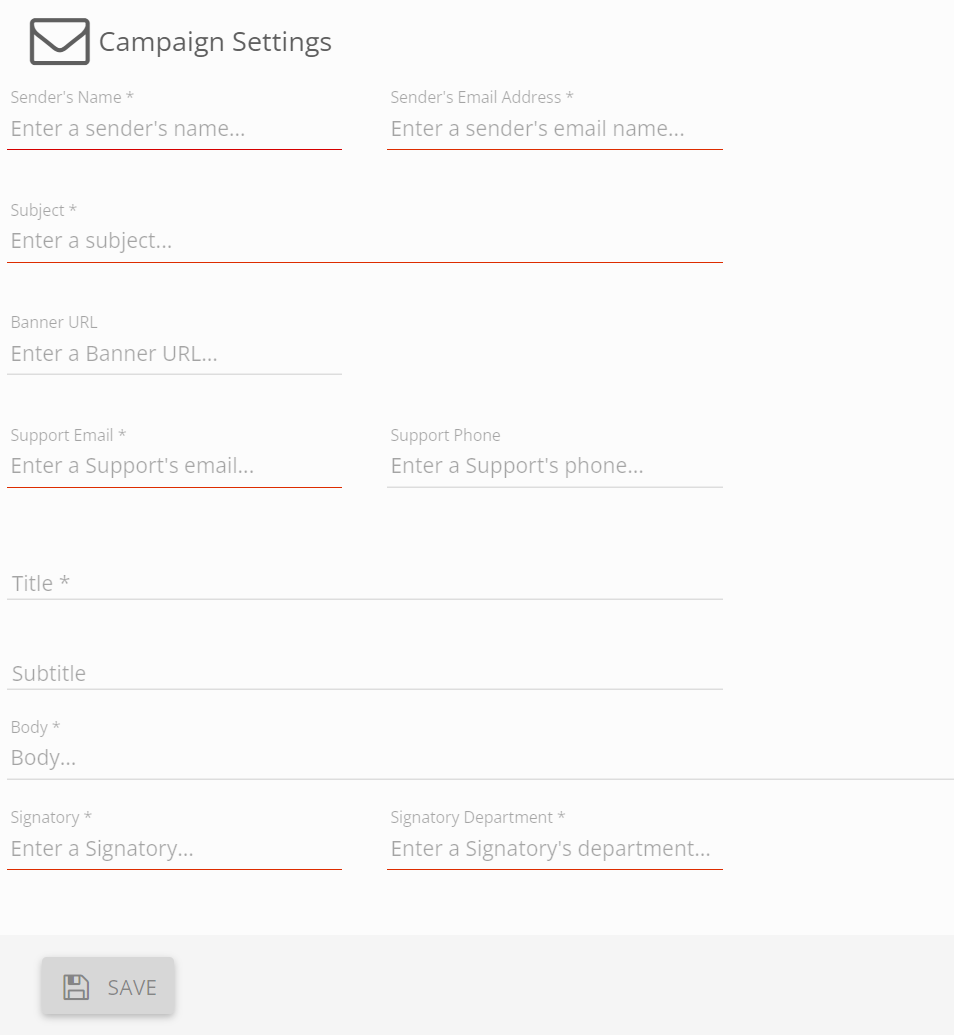The image size is (954, 1035).
Task: Focus the "Body..." text area
Action: point(480,758)
